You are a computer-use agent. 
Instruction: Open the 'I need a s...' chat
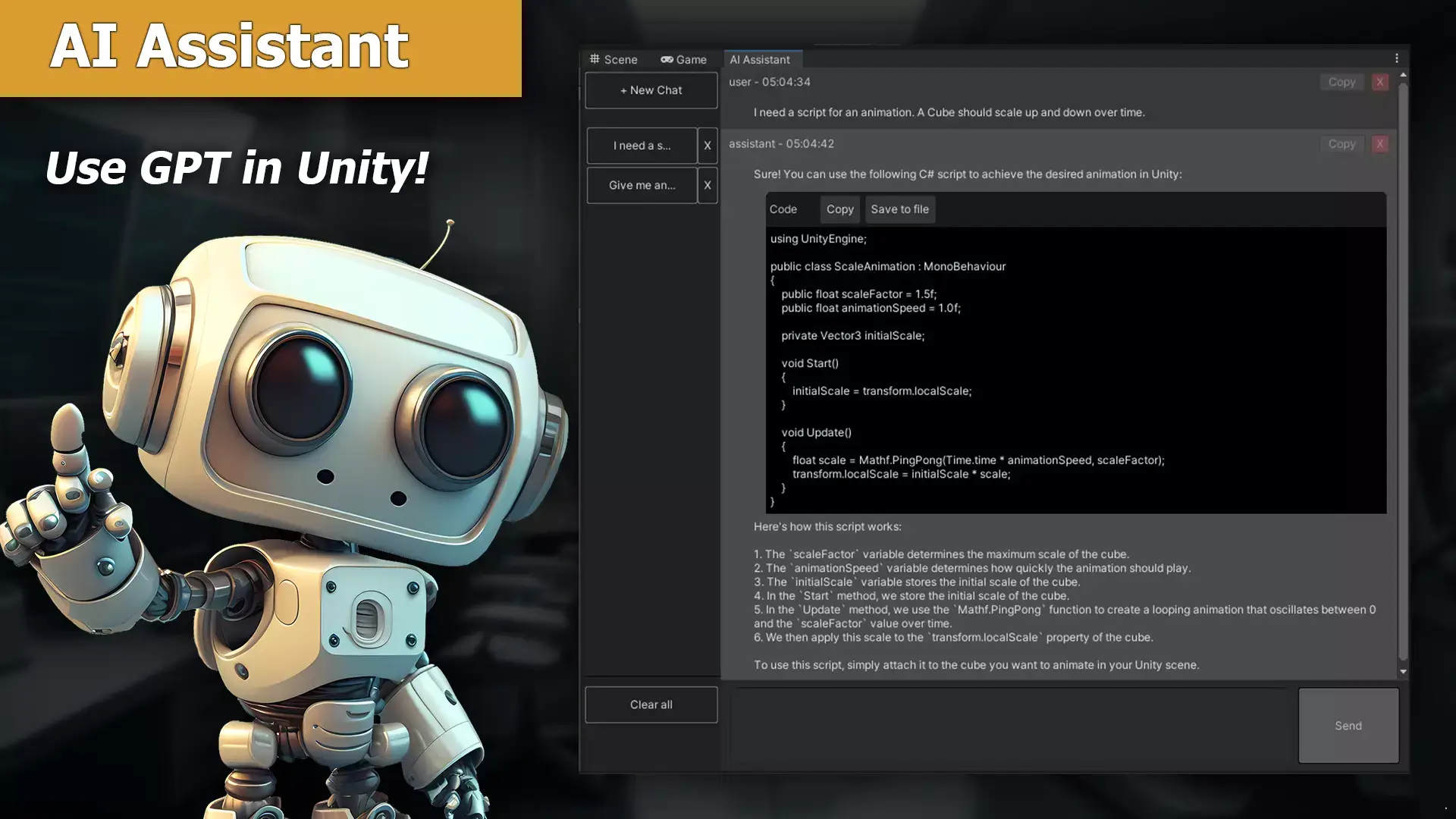pyautogui.click(x=642, y=146)
